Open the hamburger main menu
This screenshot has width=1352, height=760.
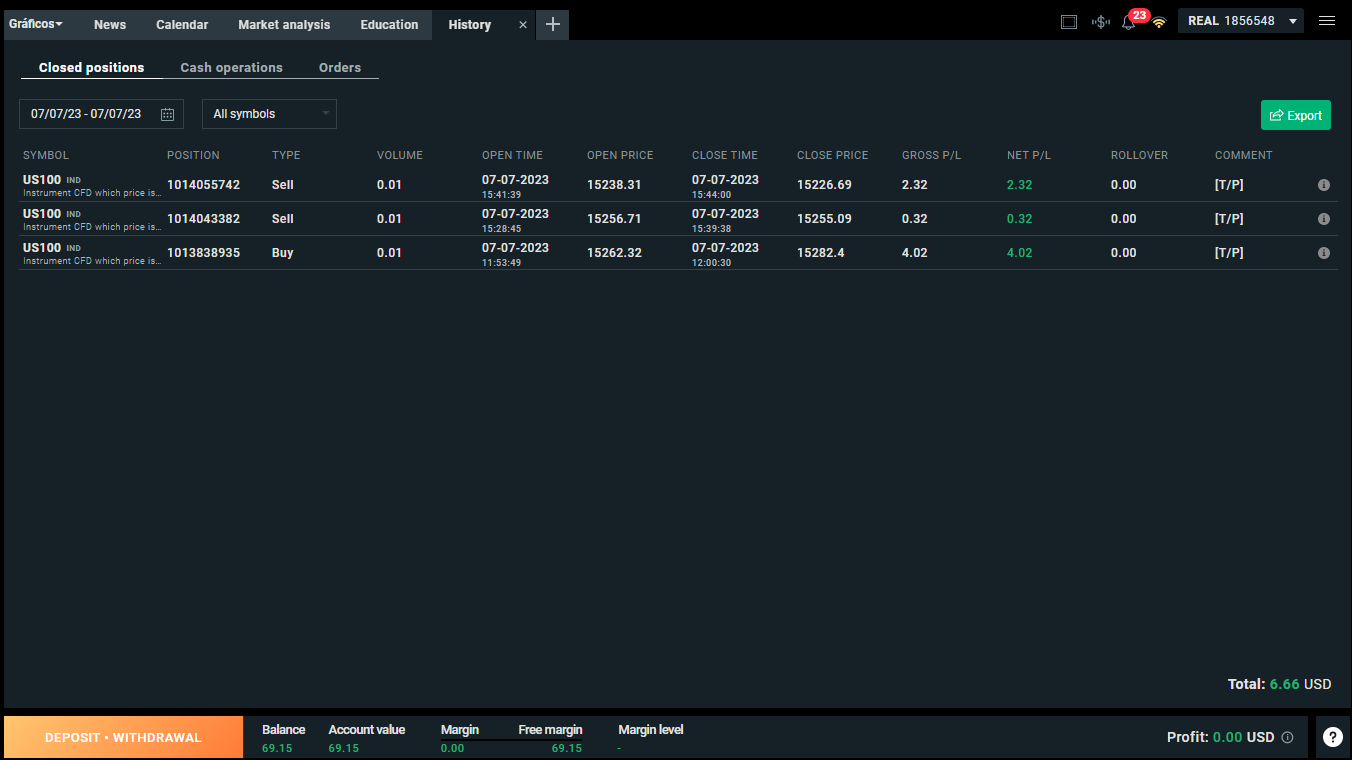[1327, 21]
